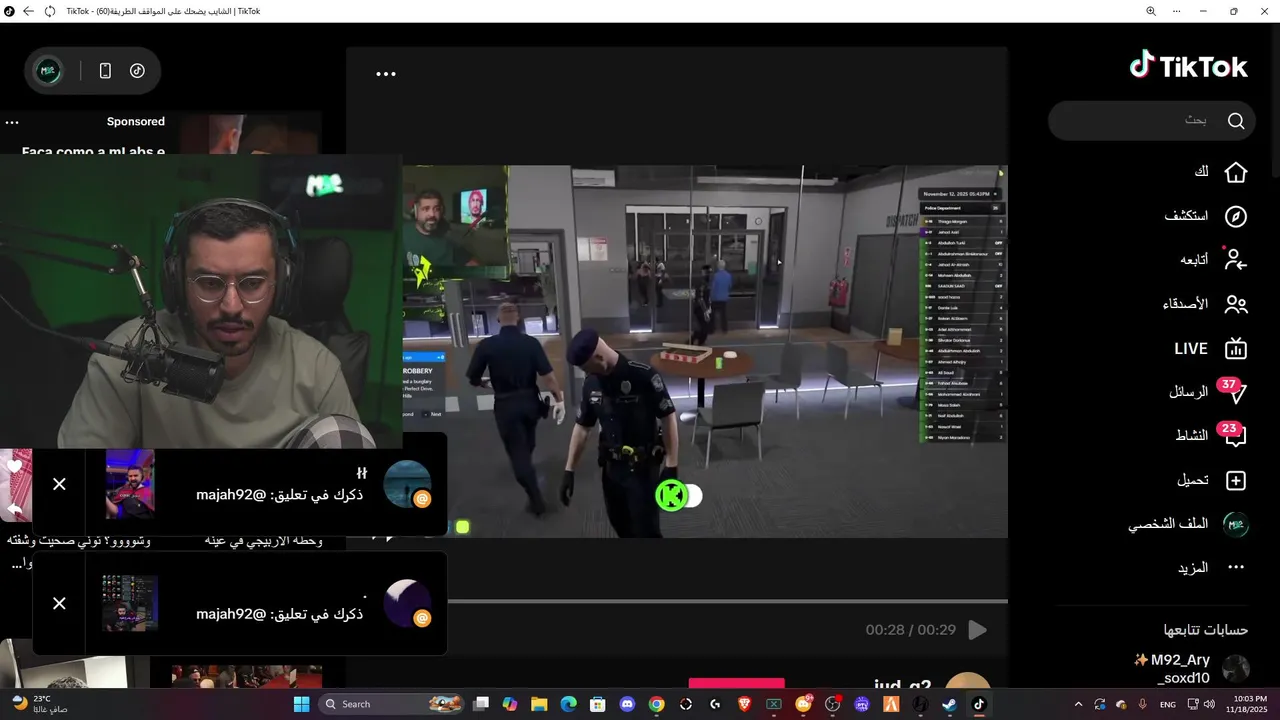The height and width of the screenshot is (720, 1280).
Task: Open Google Chrome from the taskbar
Action: click(x=656, y=704)
